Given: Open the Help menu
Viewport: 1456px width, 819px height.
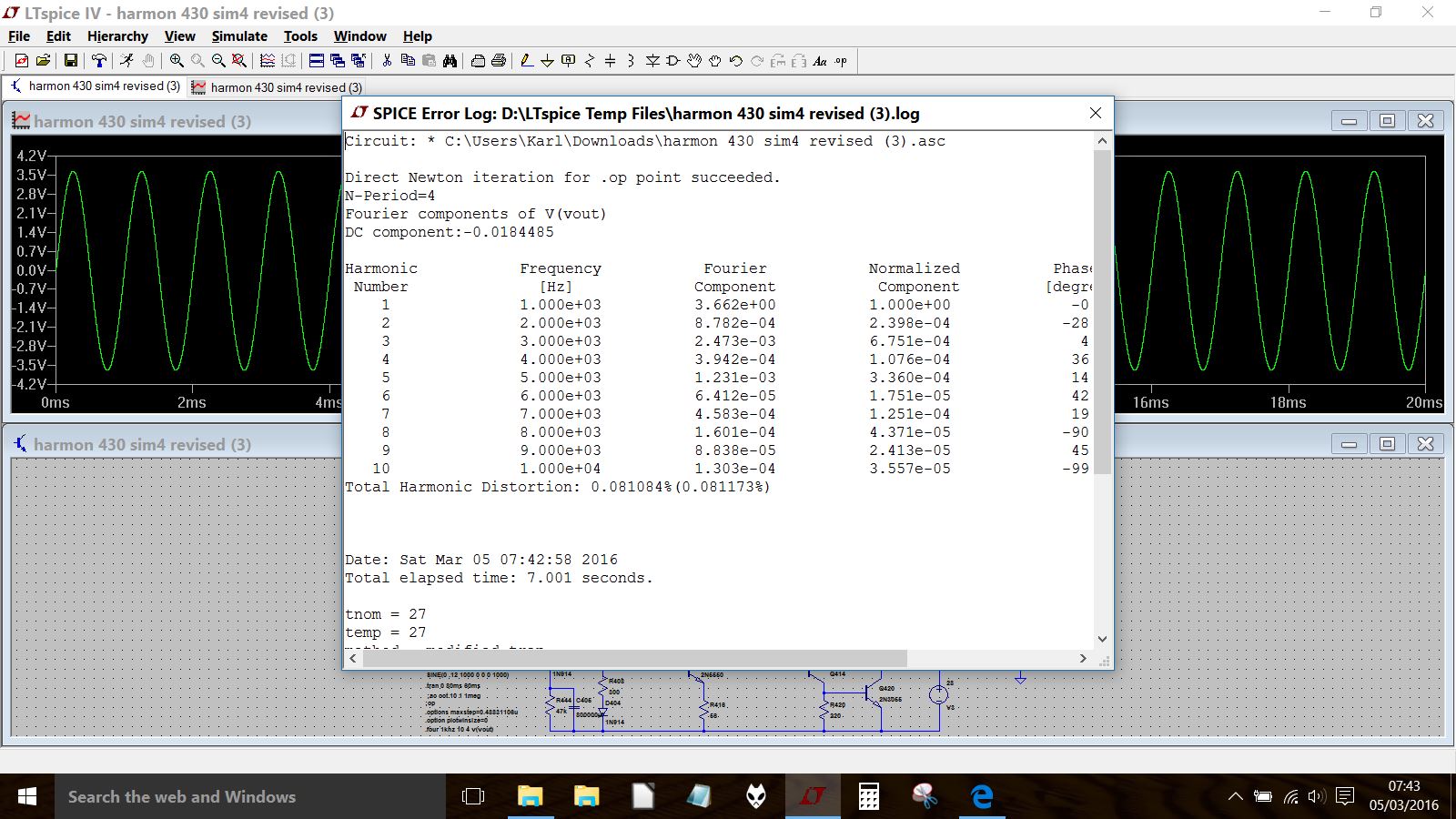Looking at the screenshot, I should (x=418, y=36).
